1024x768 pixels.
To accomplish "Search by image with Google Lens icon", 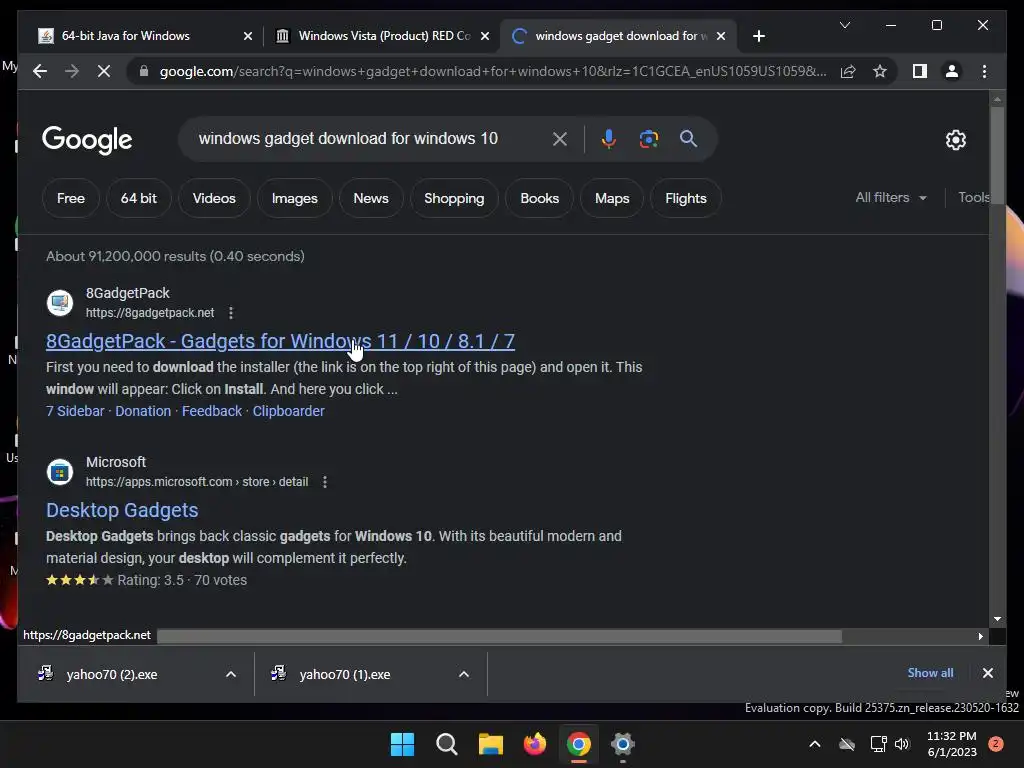I will tap(648, 138).
